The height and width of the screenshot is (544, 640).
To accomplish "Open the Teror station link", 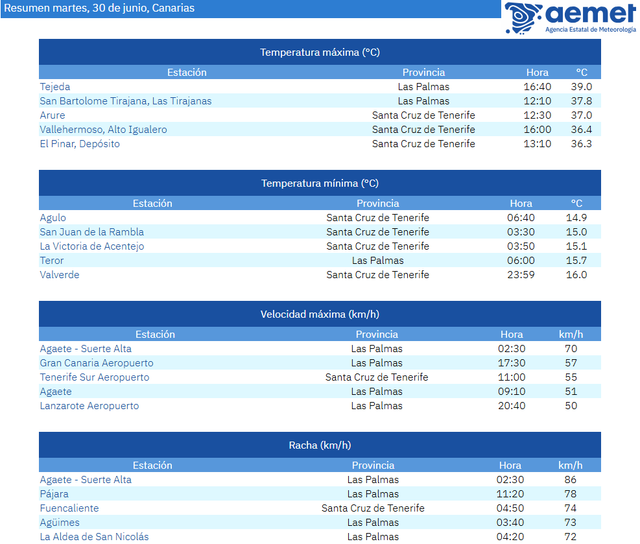I will tap(51, 260).
